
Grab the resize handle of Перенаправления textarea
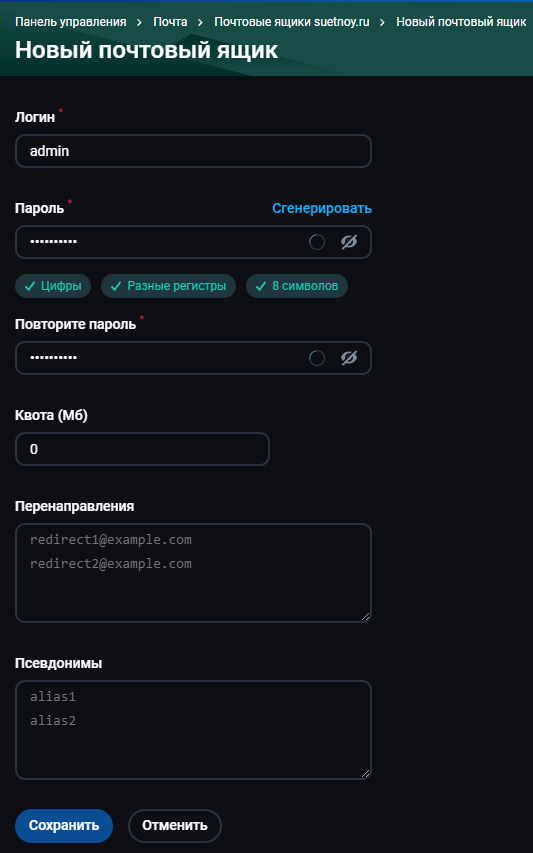click(x=365, y=616)
